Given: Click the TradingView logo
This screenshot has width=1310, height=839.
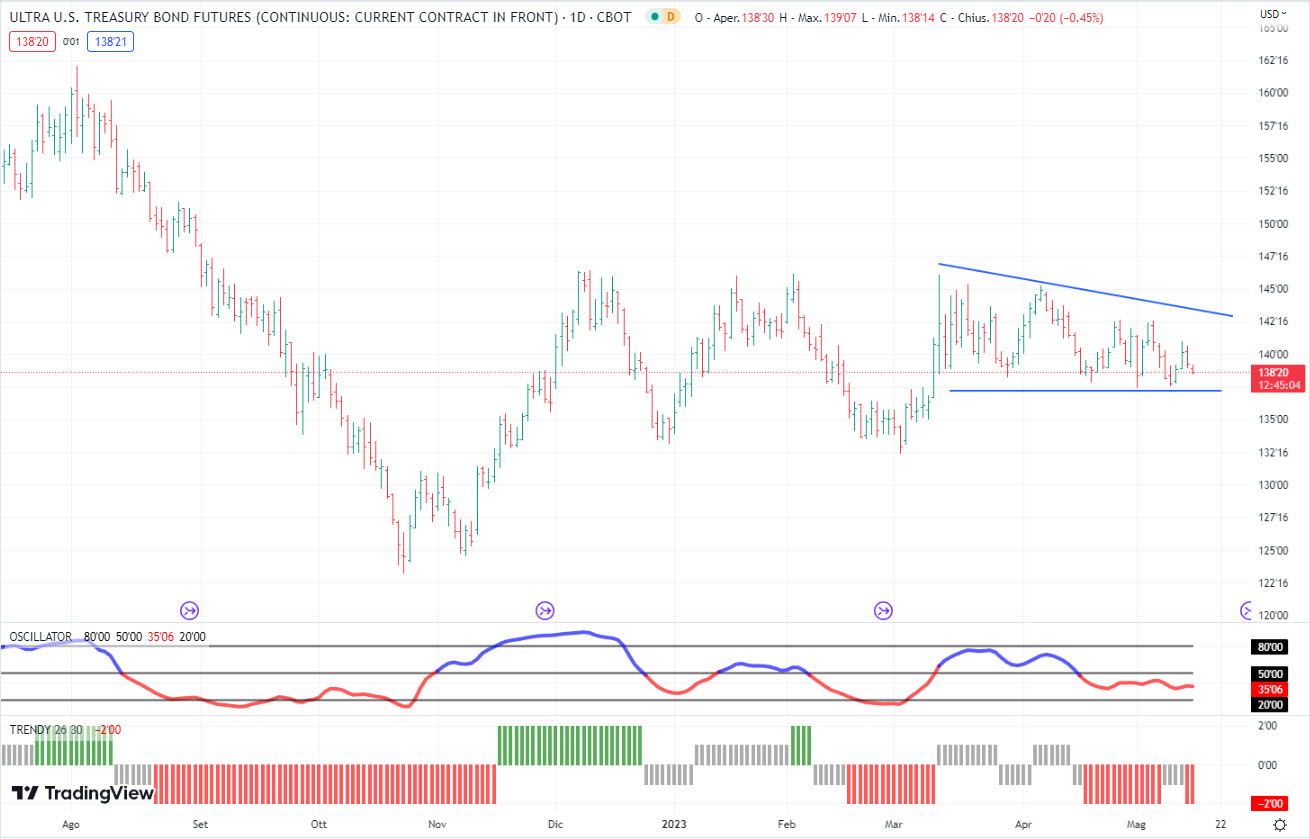Looking at the screenshot, I should [x=83, y=793].
